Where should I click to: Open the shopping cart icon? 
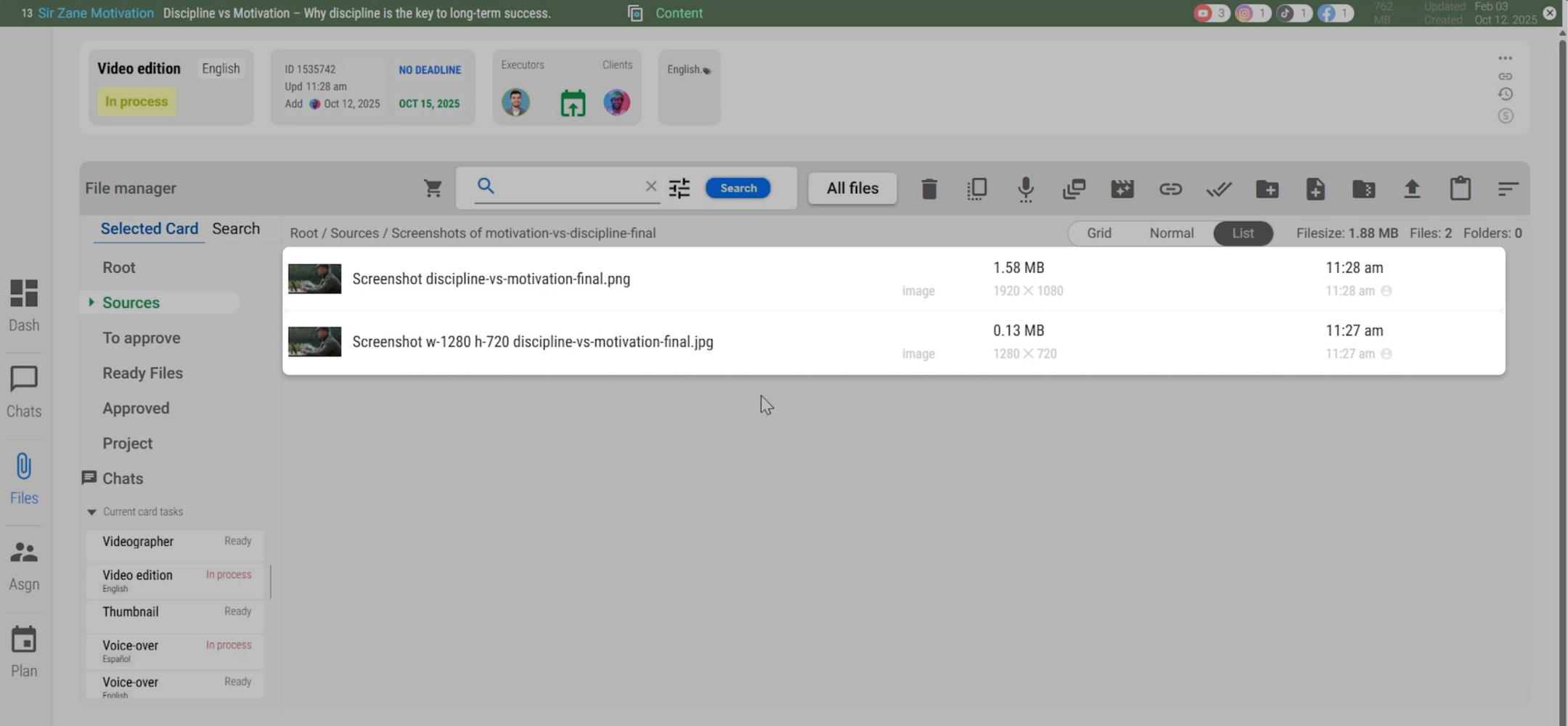click(433, 189)
